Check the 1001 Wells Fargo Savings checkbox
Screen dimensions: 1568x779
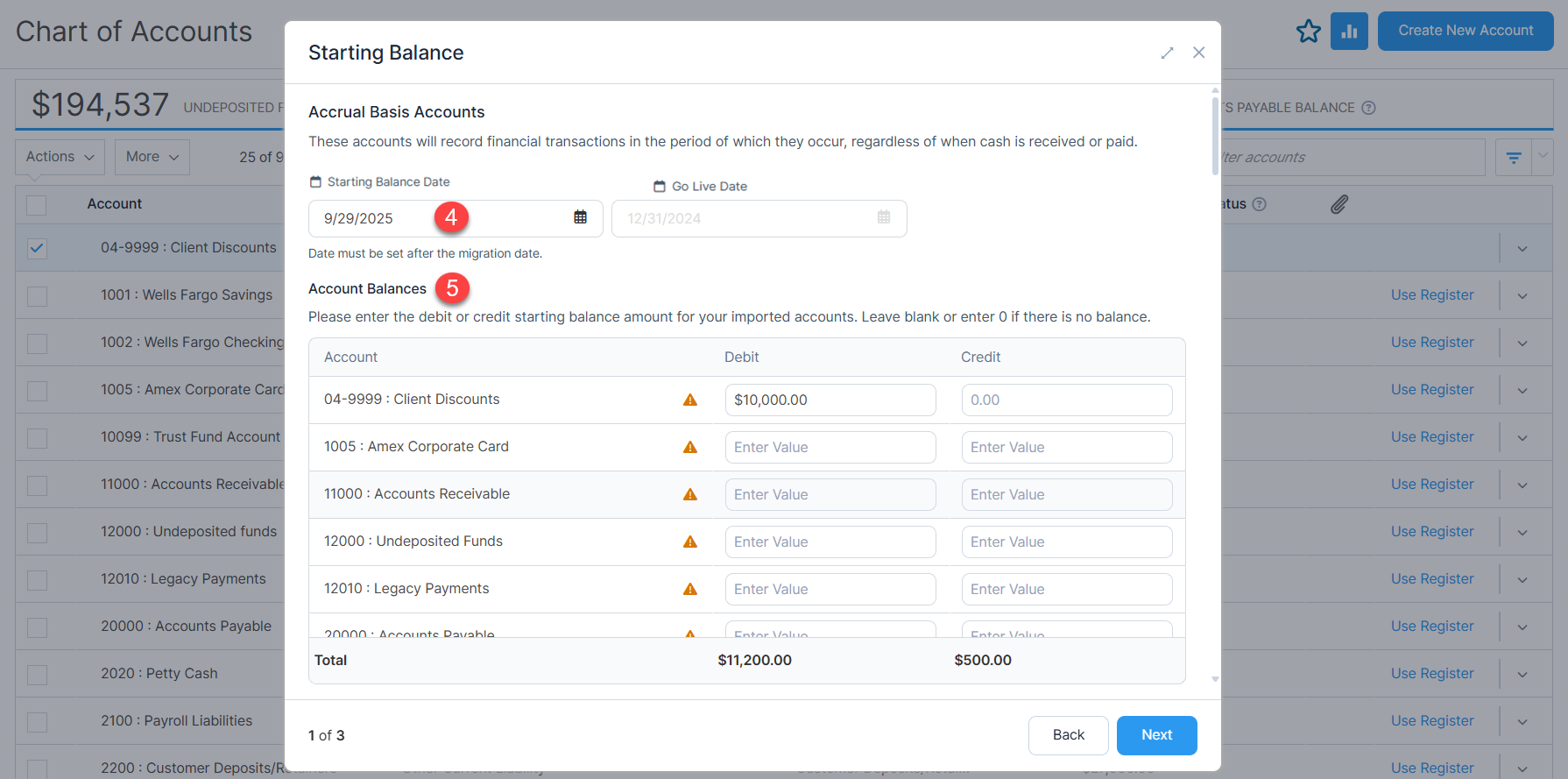(37, 296)
